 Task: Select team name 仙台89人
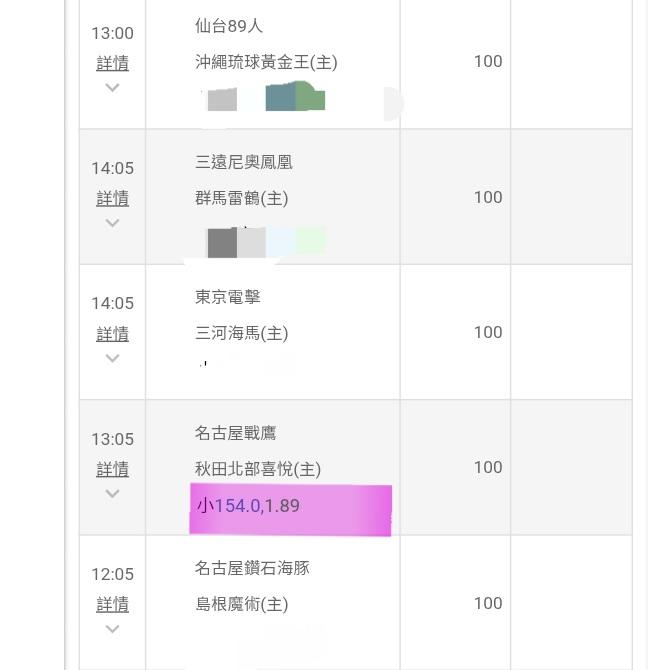229,26
